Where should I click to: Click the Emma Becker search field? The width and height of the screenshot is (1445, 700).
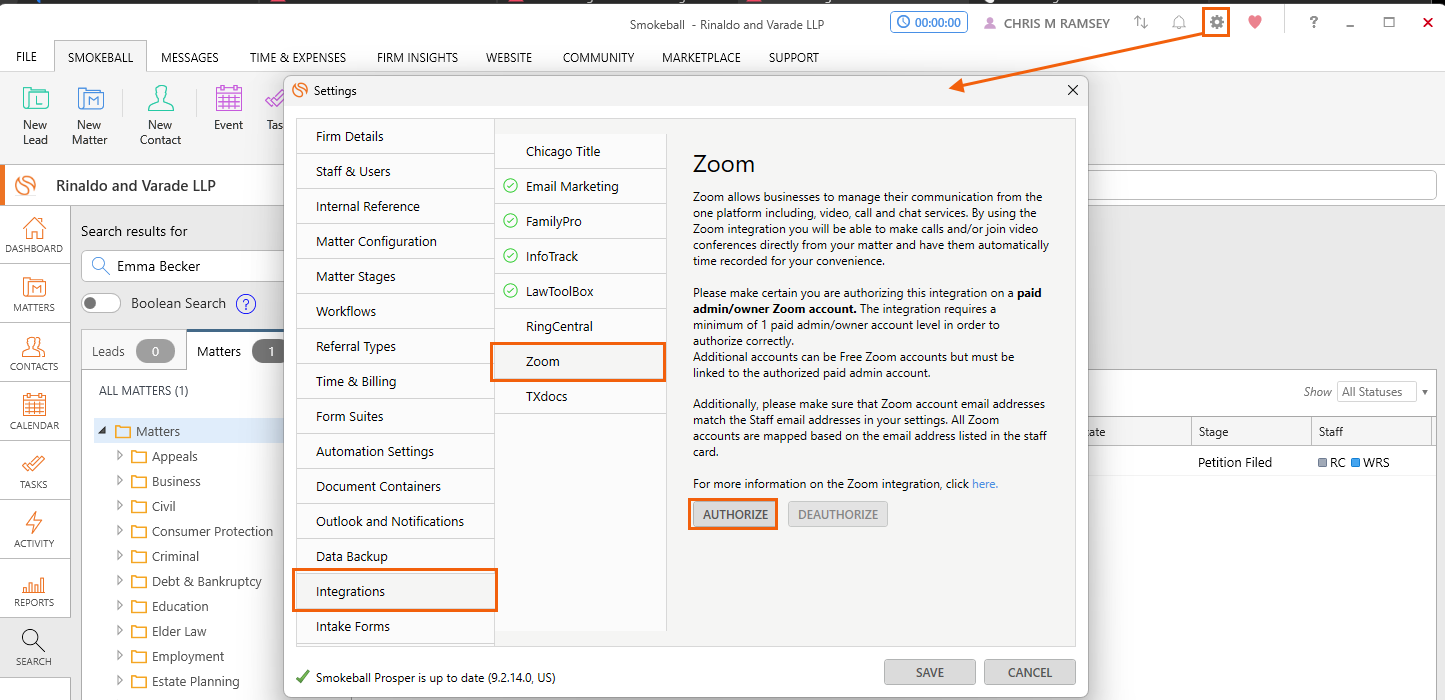click(185, 266)
